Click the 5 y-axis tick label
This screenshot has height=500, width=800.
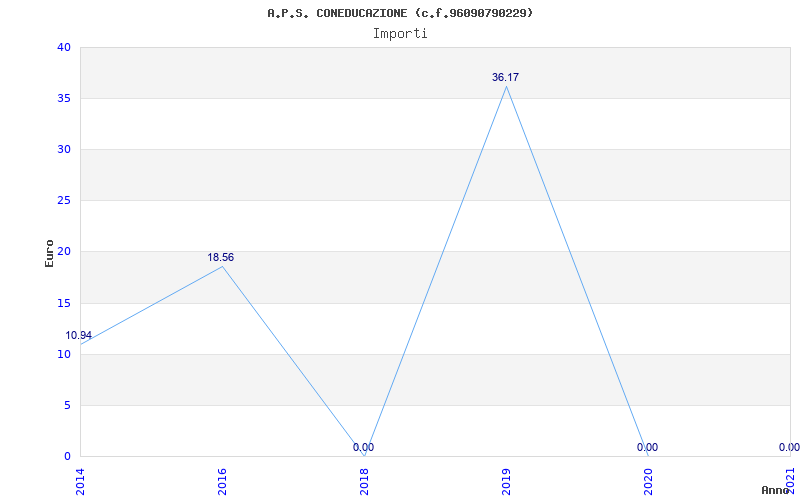click(67, 406)
